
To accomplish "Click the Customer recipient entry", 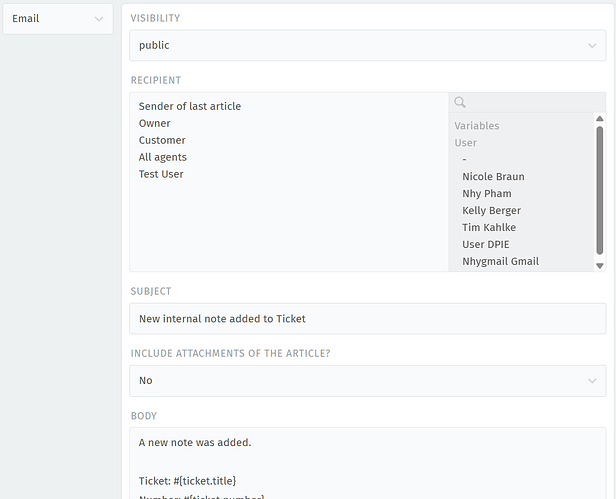I will click(x=162, y=140).
